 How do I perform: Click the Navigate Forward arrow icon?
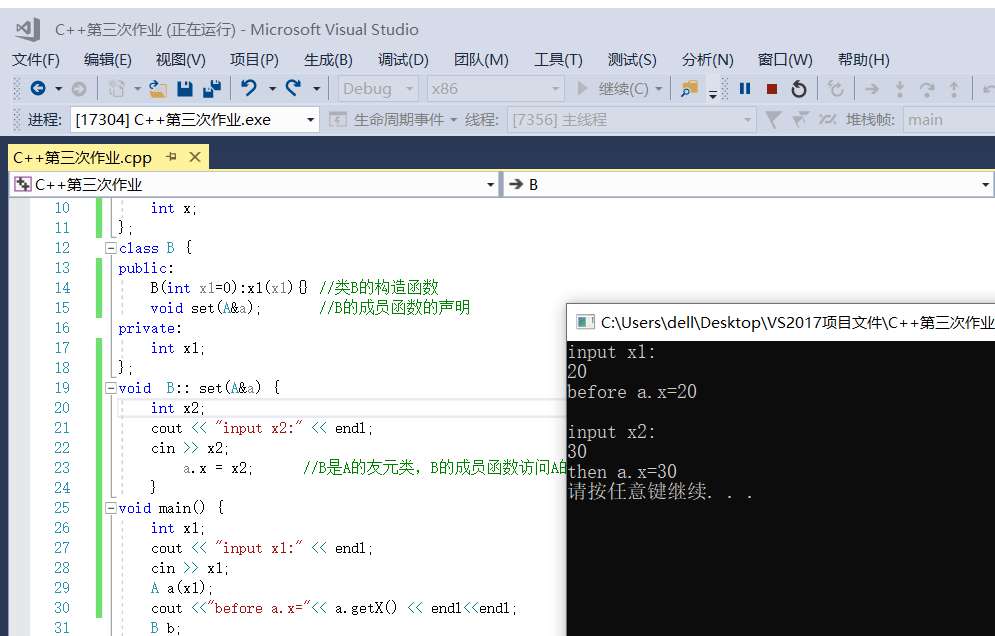79,89
